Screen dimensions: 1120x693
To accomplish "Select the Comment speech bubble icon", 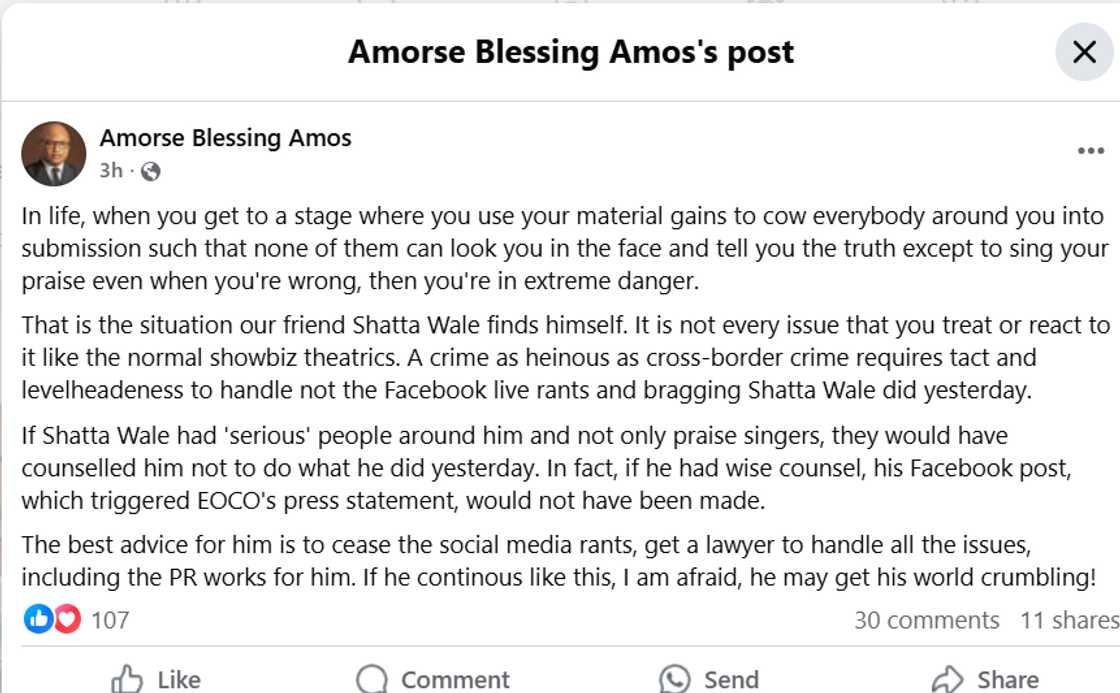I will (371, 679).
